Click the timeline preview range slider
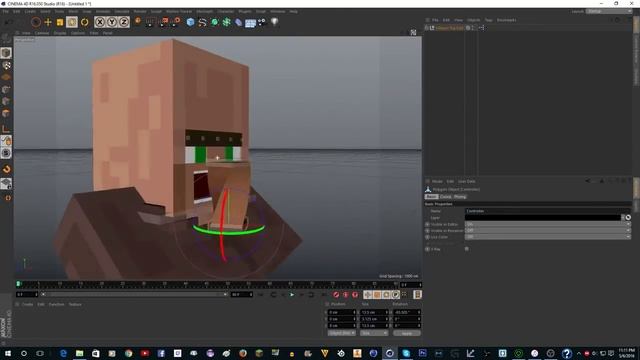This screenshot has width=640, height=360. point(134,294)
